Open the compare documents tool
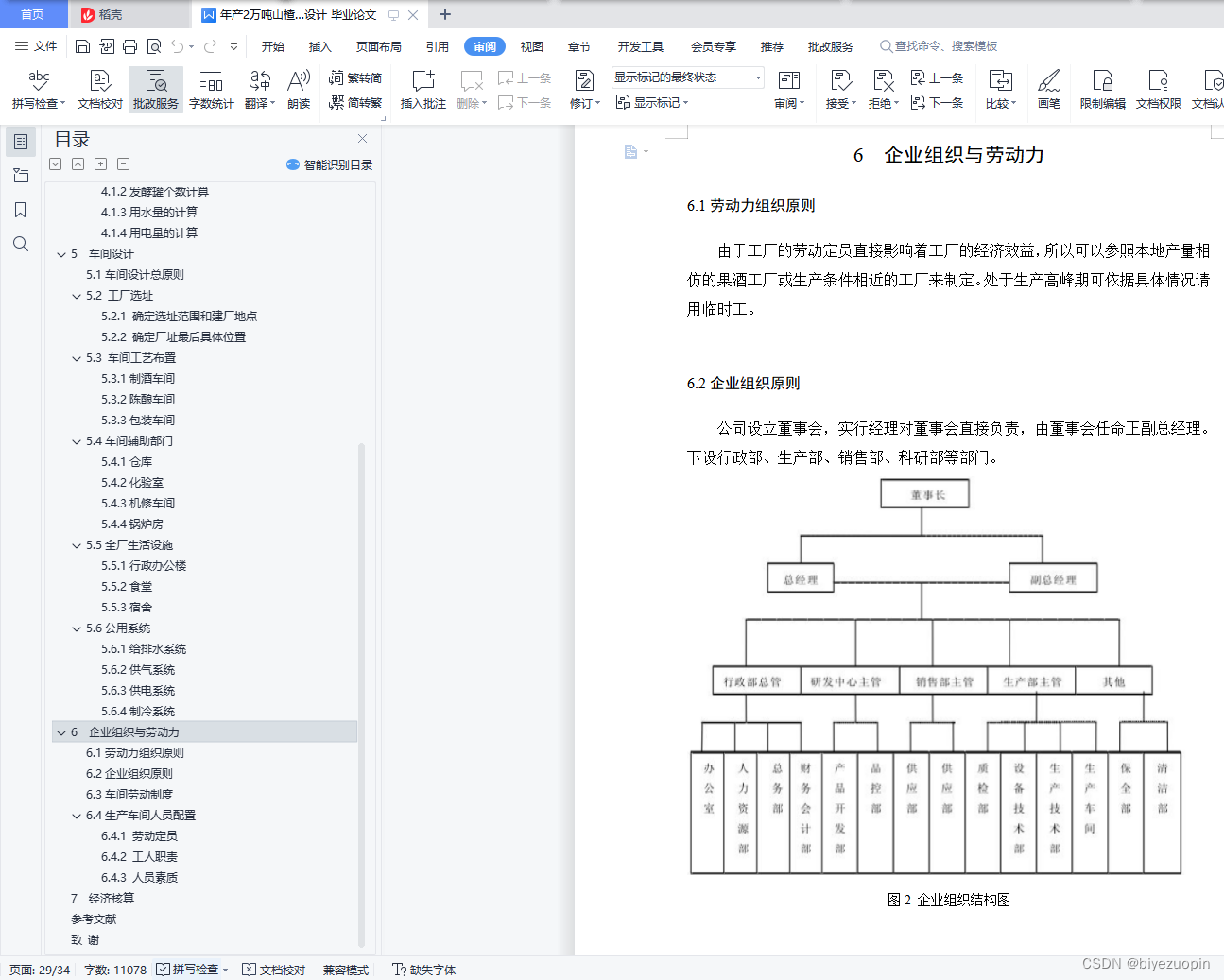This screenshot has height=980, width=1224. (1001, 90)
